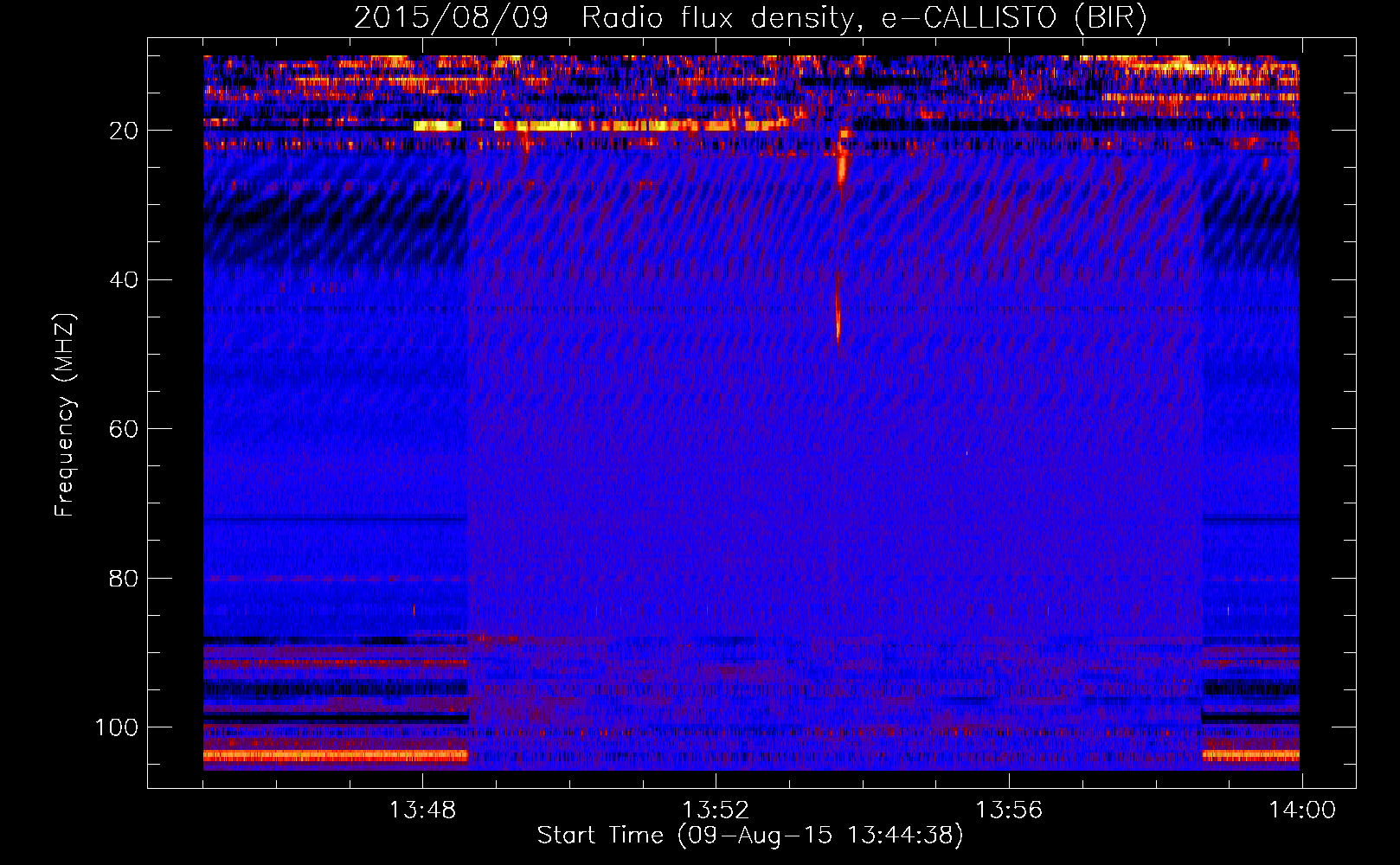Click the '13:48' time tick label
The width and height of the screenshot is (1400, 865).
coord(422,811)
